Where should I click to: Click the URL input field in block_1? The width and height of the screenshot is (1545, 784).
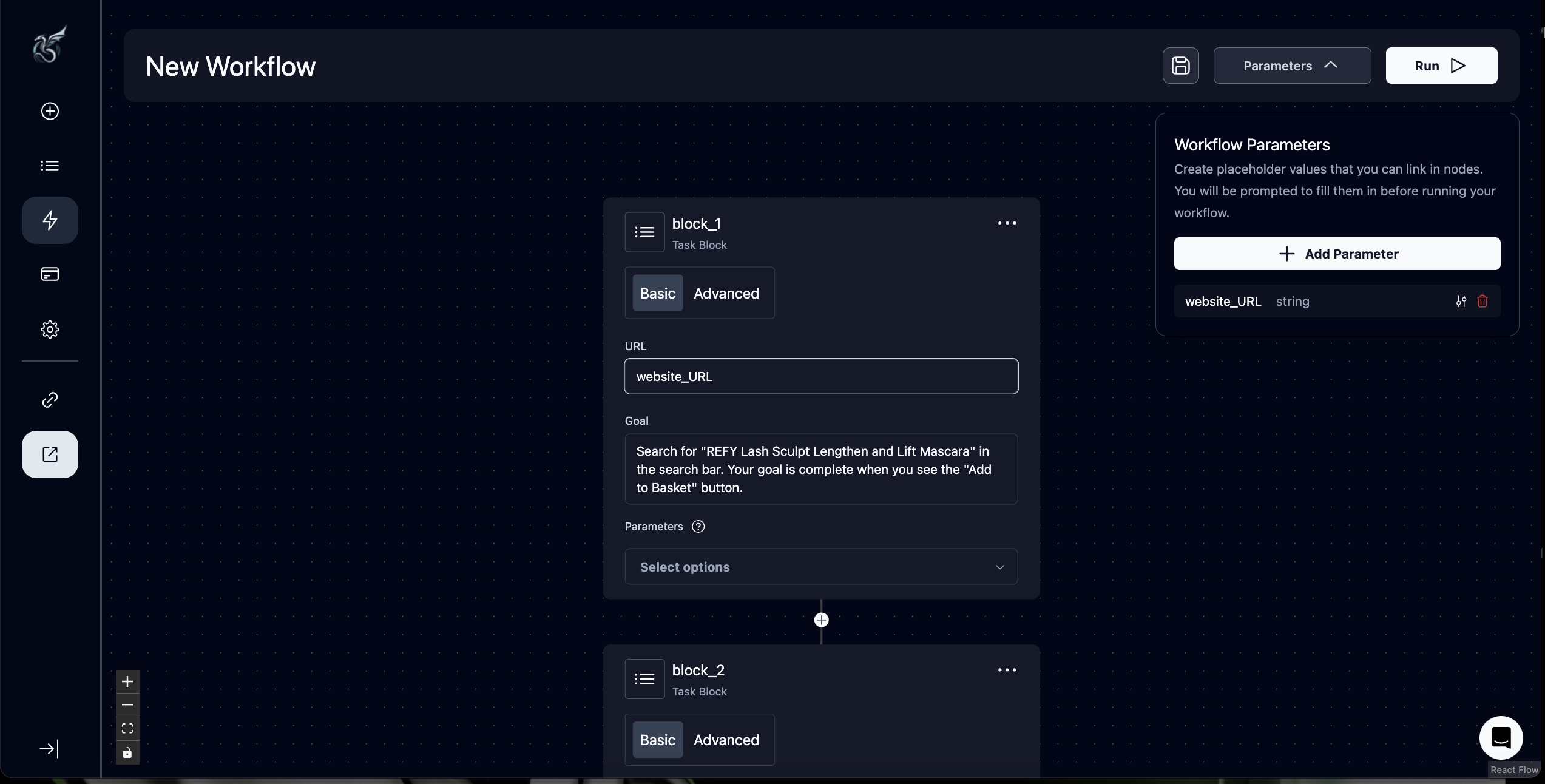click(x=821, y=376)
